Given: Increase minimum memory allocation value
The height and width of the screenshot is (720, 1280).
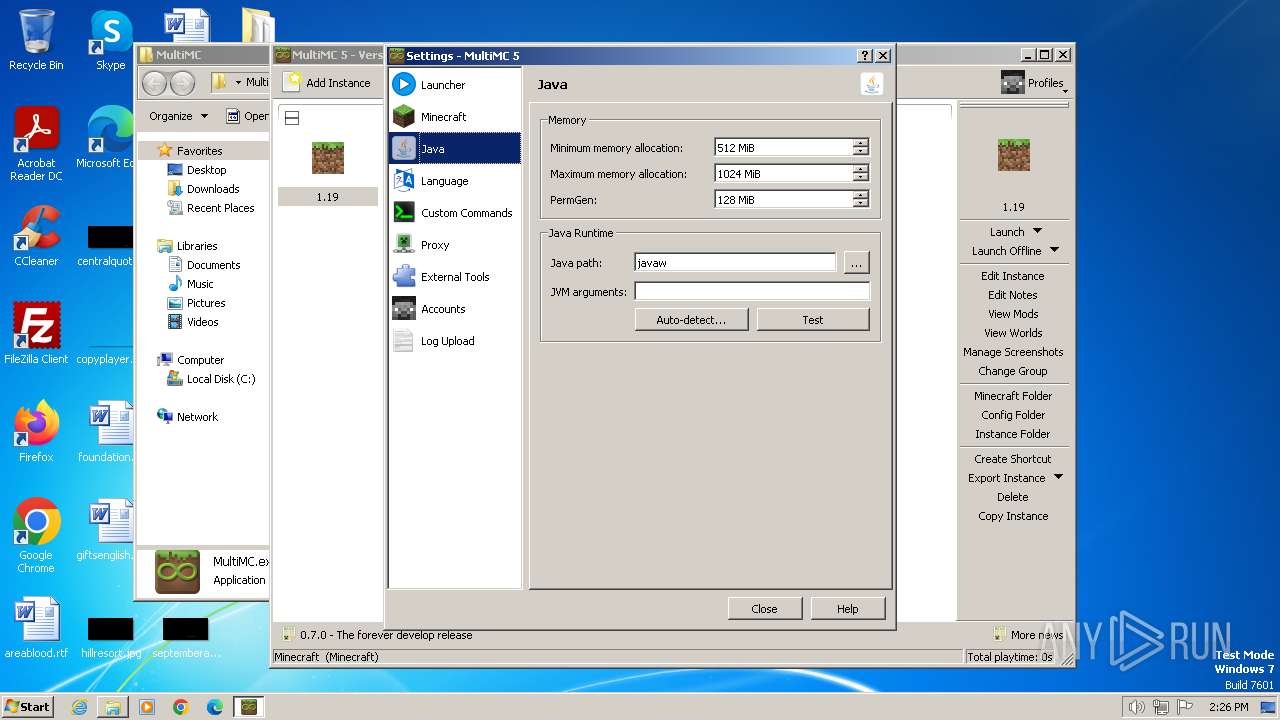Looking at the screenshot, I should pyautogui.click(x=861, y=144).
